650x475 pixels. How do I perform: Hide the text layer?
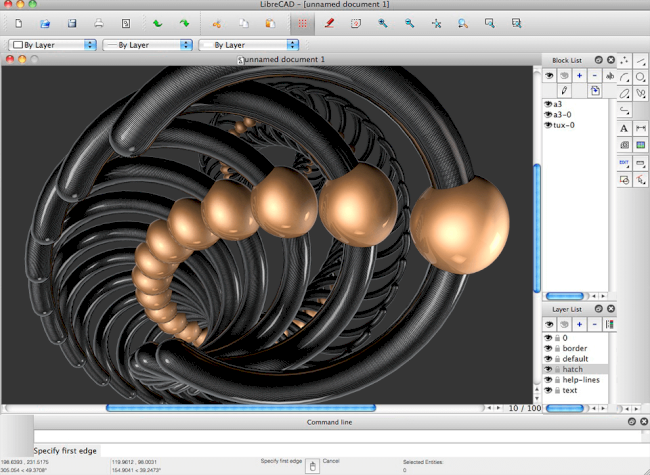(x=548, y=390)
